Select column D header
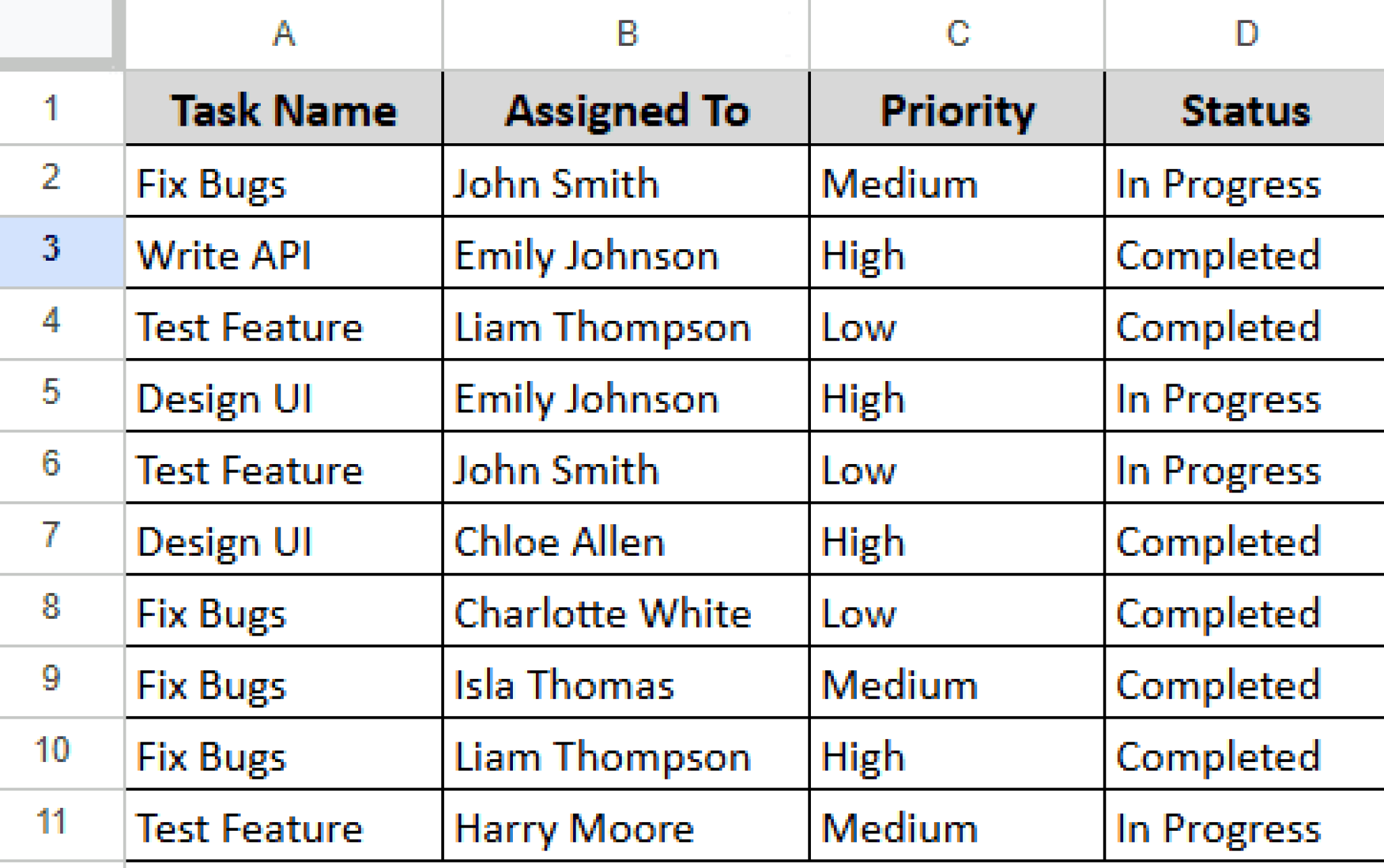 1245,34
